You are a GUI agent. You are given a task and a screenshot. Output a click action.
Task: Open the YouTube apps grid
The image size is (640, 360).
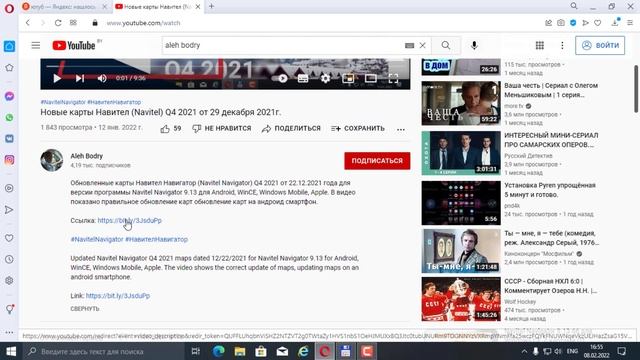(540, 45)
